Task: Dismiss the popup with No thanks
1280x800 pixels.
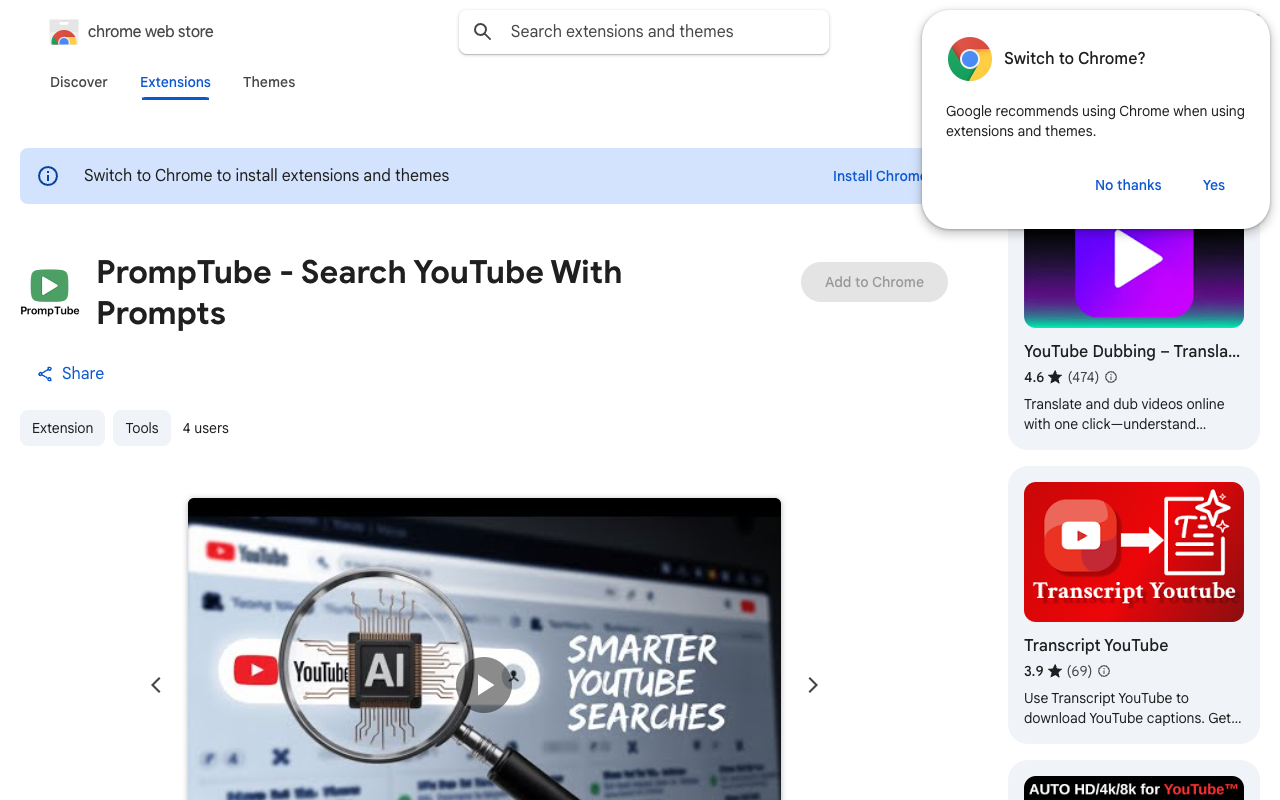Action: pos(1128,185)
